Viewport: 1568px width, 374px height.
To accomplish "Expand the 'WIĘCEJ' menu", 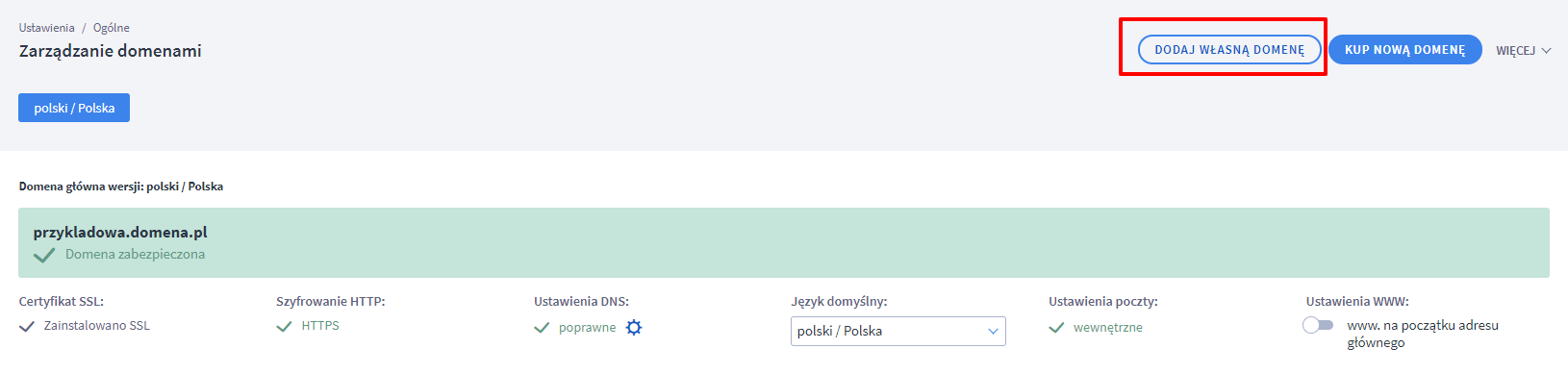I will (1524, 50).
